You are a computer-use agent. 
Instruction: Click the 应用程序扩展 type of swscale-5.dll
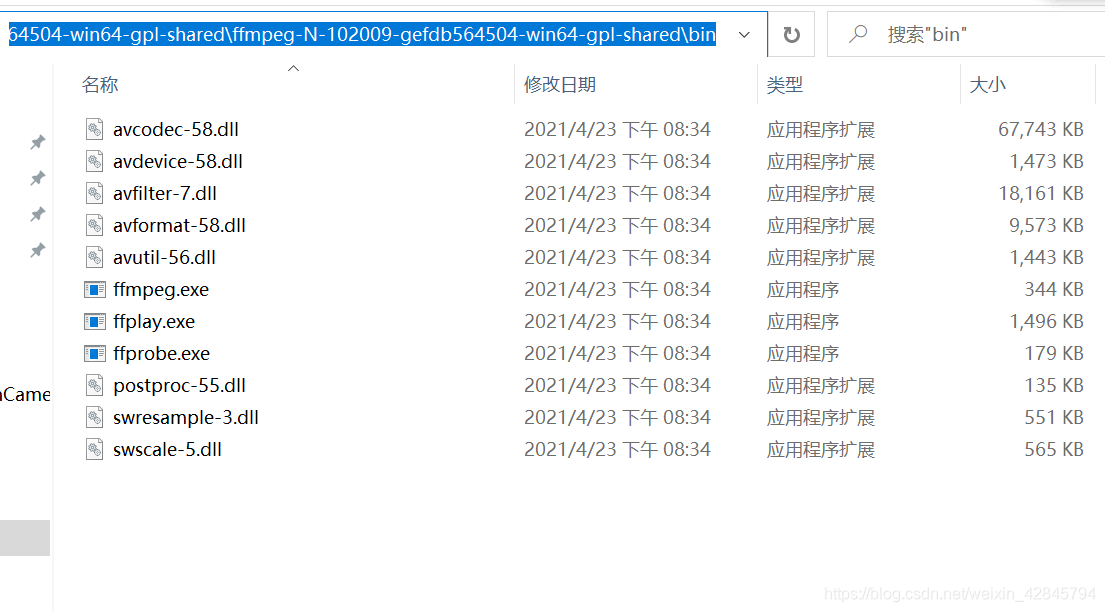(x=820, y=450)
